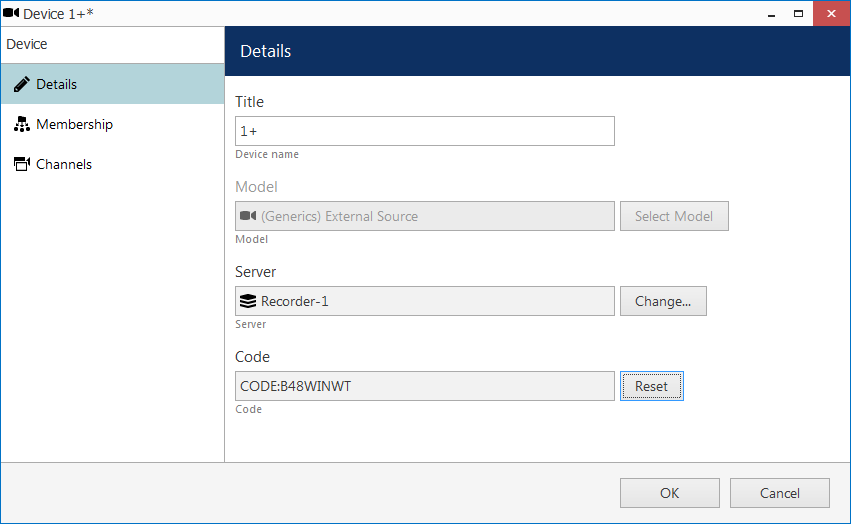Click the Membership hierarchy icon

point(22,124)
